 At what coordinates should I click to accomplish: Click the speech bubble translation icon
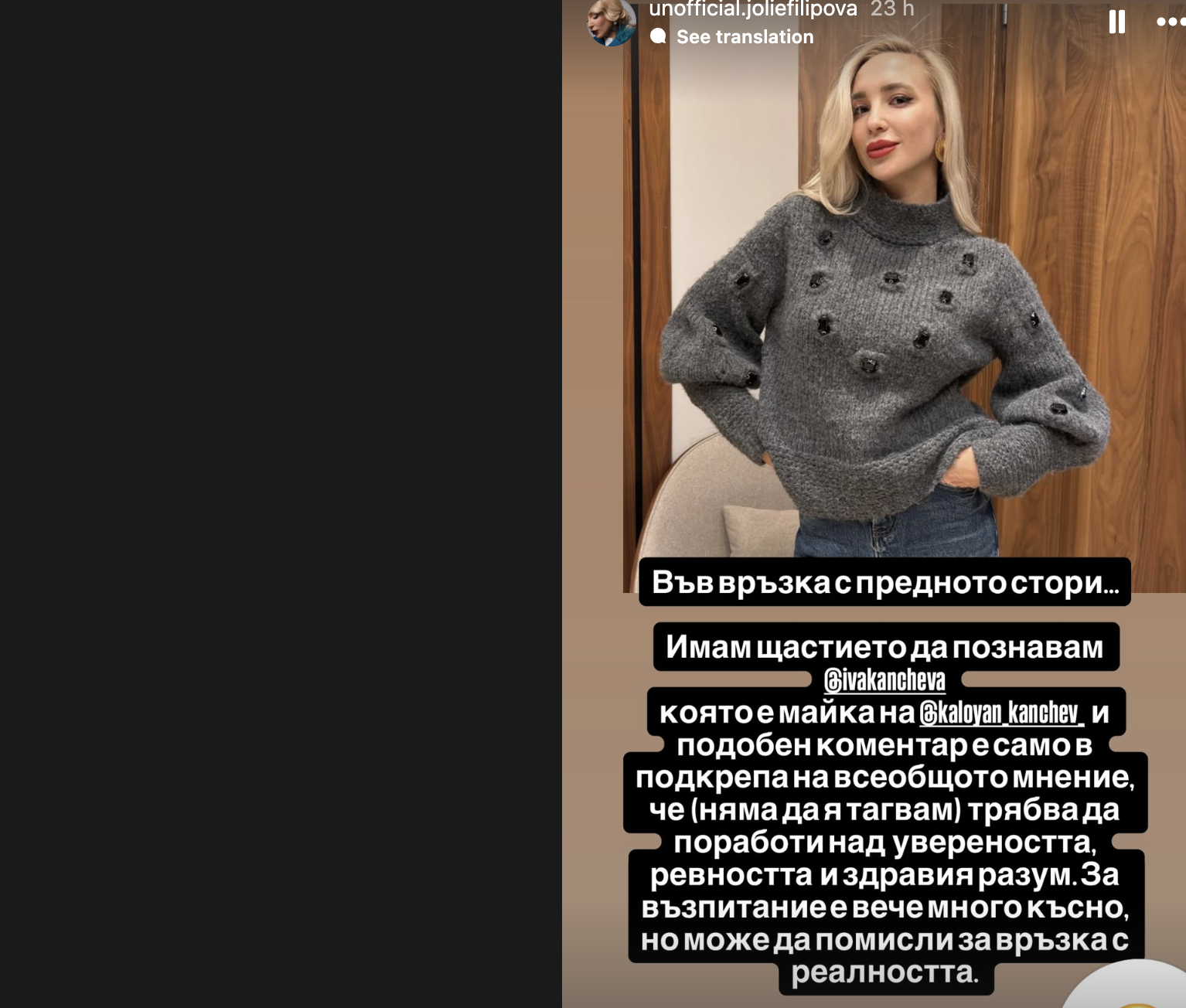(x=658, y=36)
